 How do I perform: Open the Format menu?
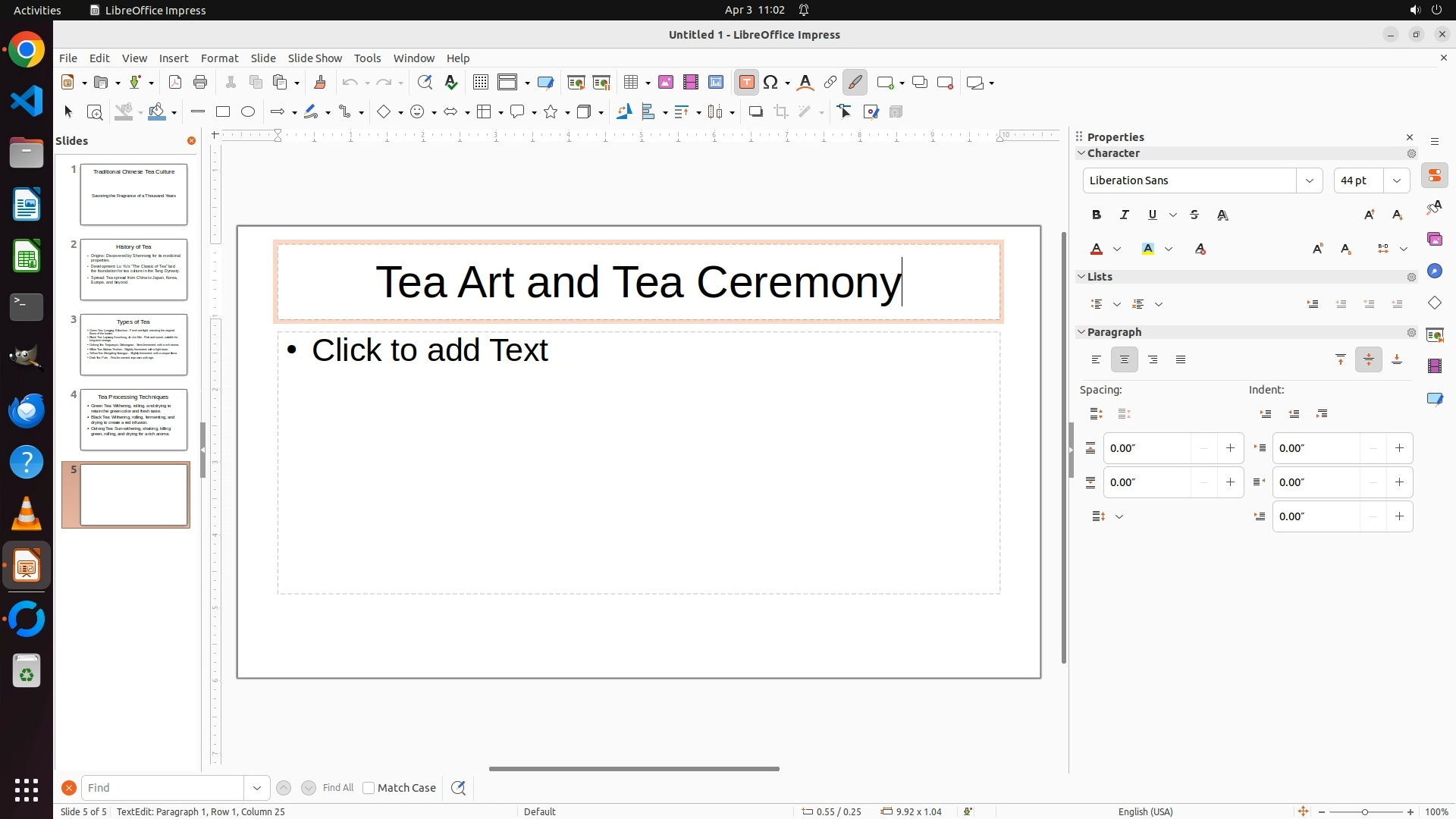point(219,58)
